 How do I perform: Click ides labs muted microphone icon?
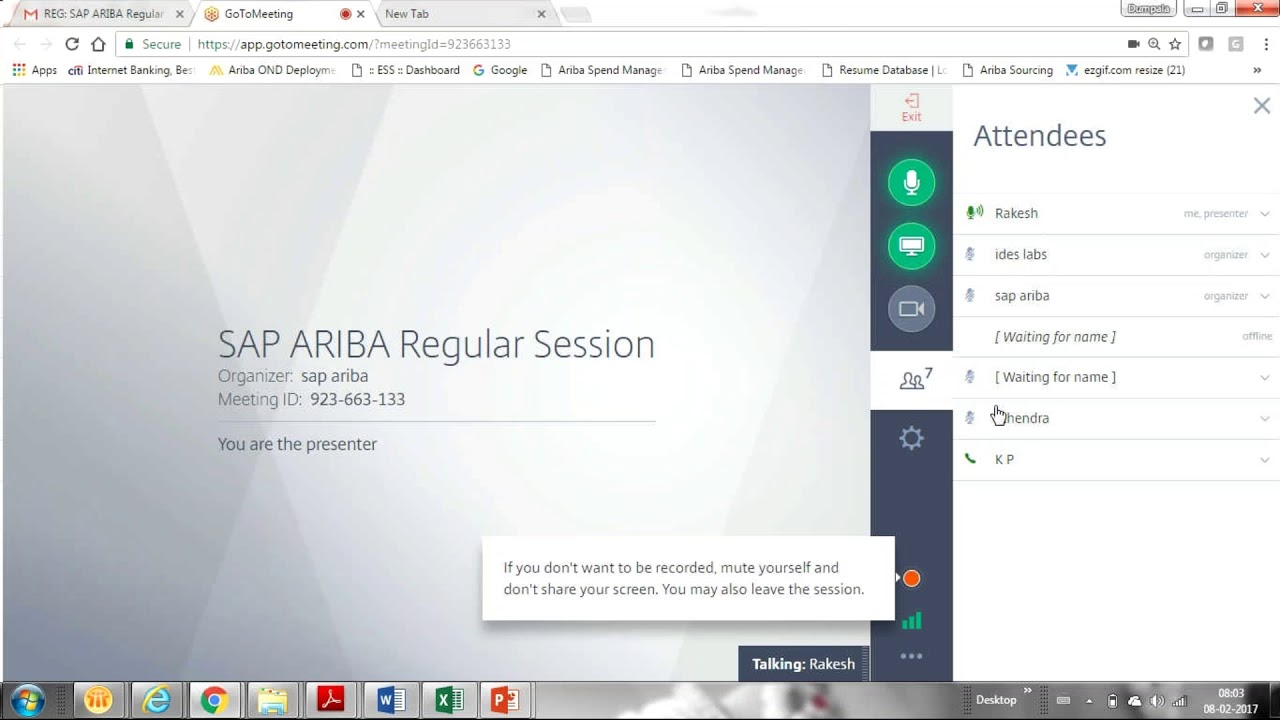[970, 254]
